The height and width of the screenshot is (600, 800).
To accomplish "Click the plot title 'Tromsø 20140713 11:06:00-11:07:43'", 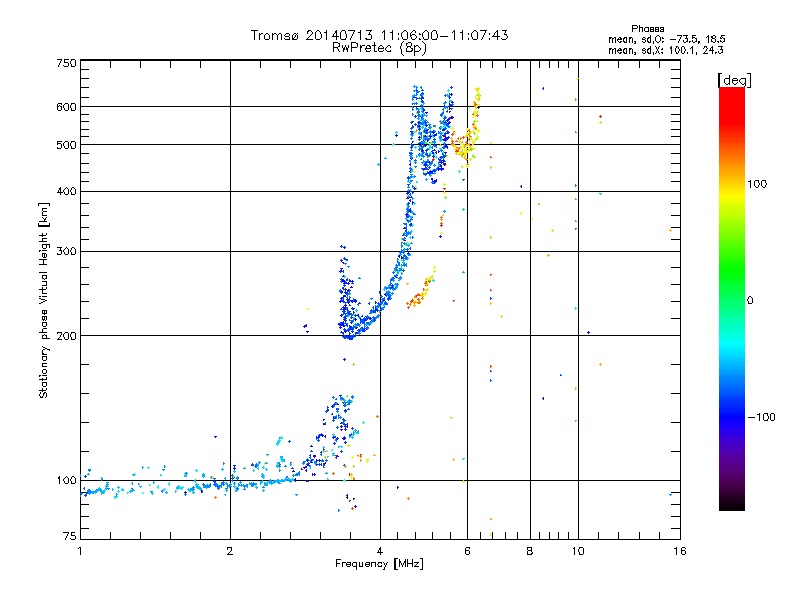I will coord(379,35).
